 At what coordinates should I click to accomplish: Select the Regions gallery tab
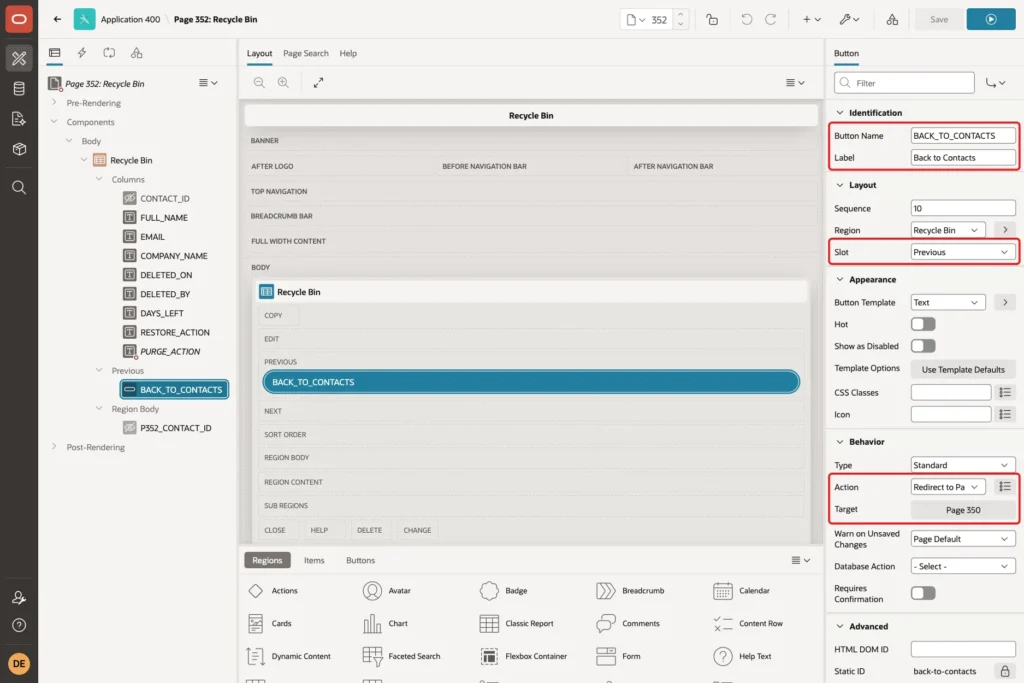(267, 560)
